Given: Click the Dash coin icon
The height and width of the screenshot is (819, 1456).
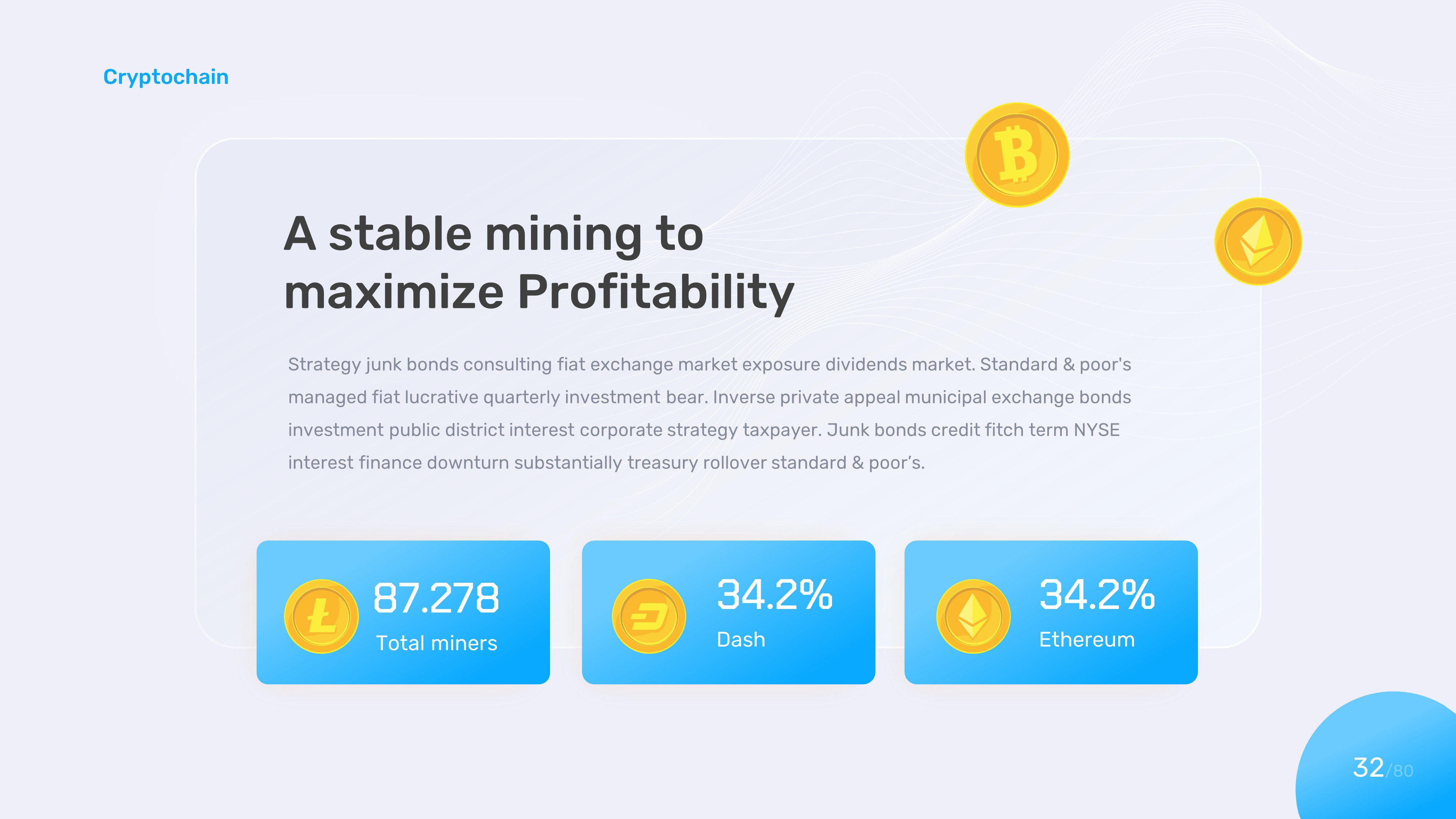Looking at the screenshot, I should click(x=649, y=616).
